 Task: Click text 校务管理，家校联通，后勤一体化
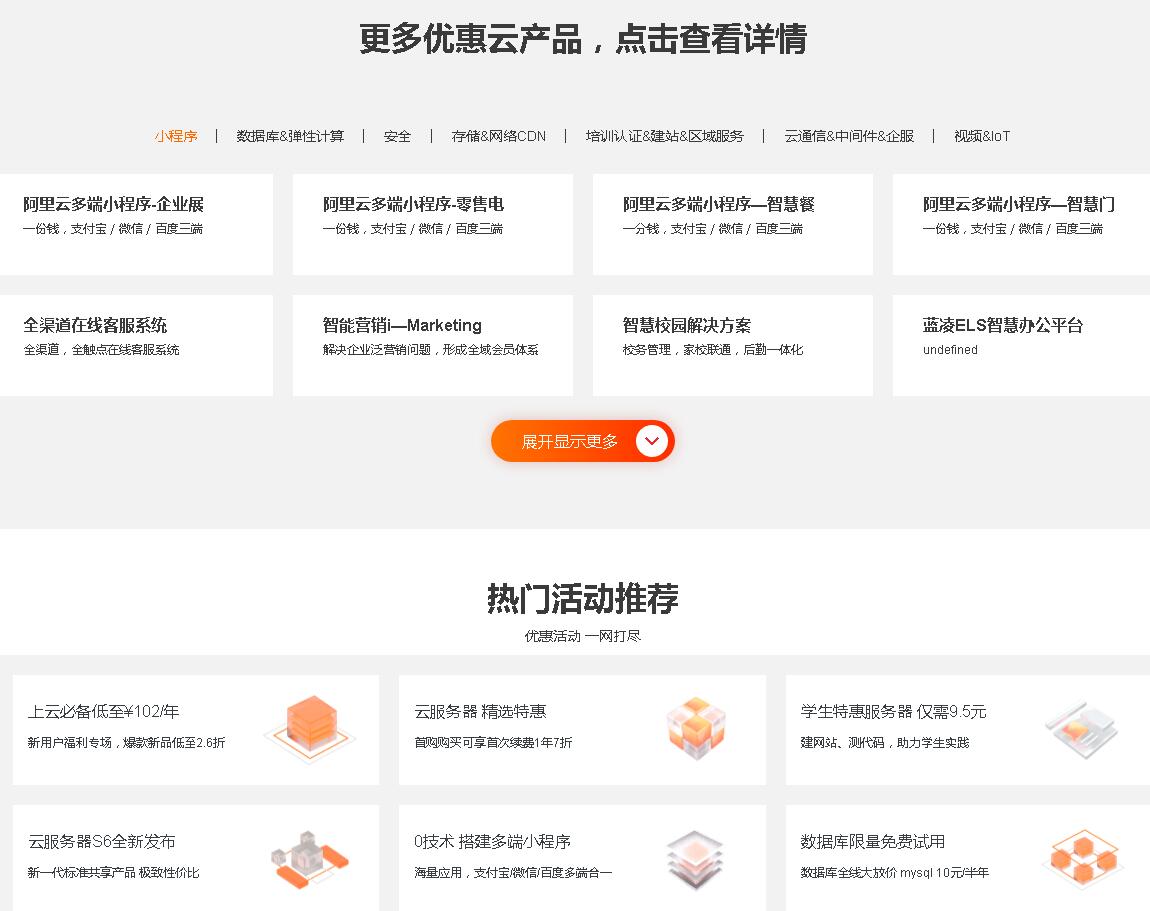(x=713, y=349)
